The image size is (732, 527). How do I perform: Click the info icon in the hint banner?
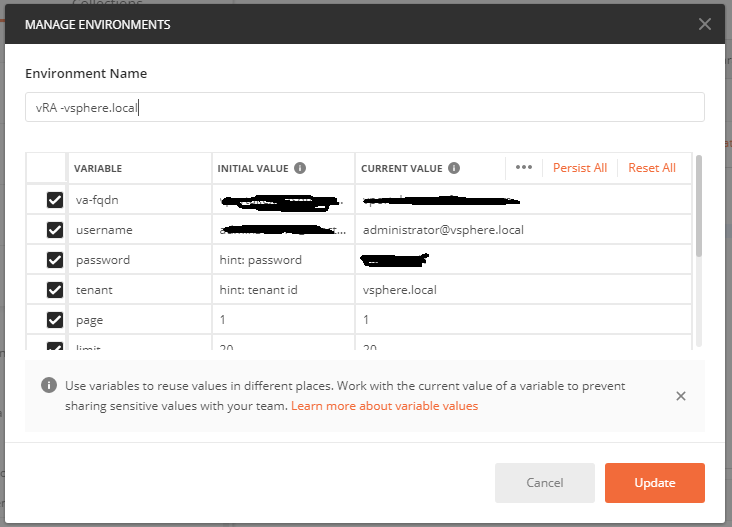47,386
